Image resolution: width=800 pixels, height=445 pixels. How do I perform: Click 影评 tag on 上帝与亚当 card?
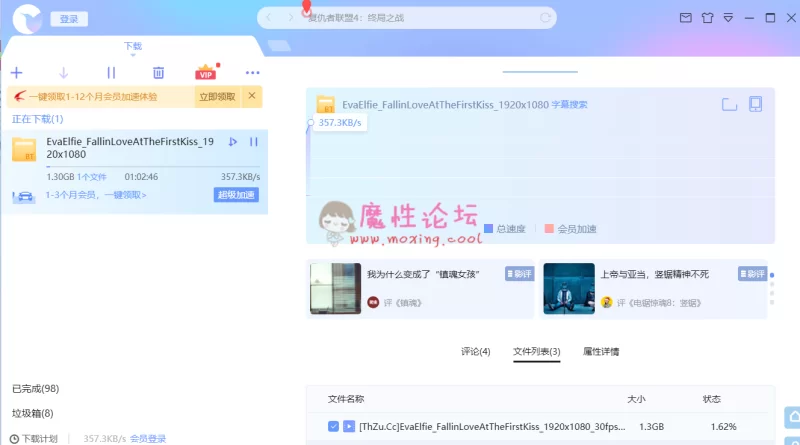(753, 274)
